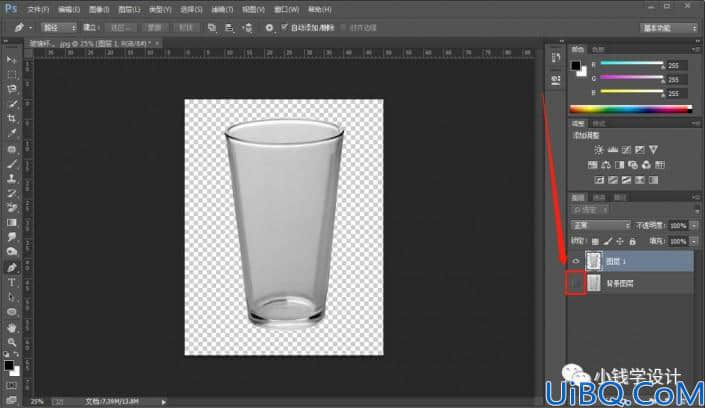Viewport: 705px width, 408px height.
Task: Select the Healing Brush tool
Action: coord(12,149)
